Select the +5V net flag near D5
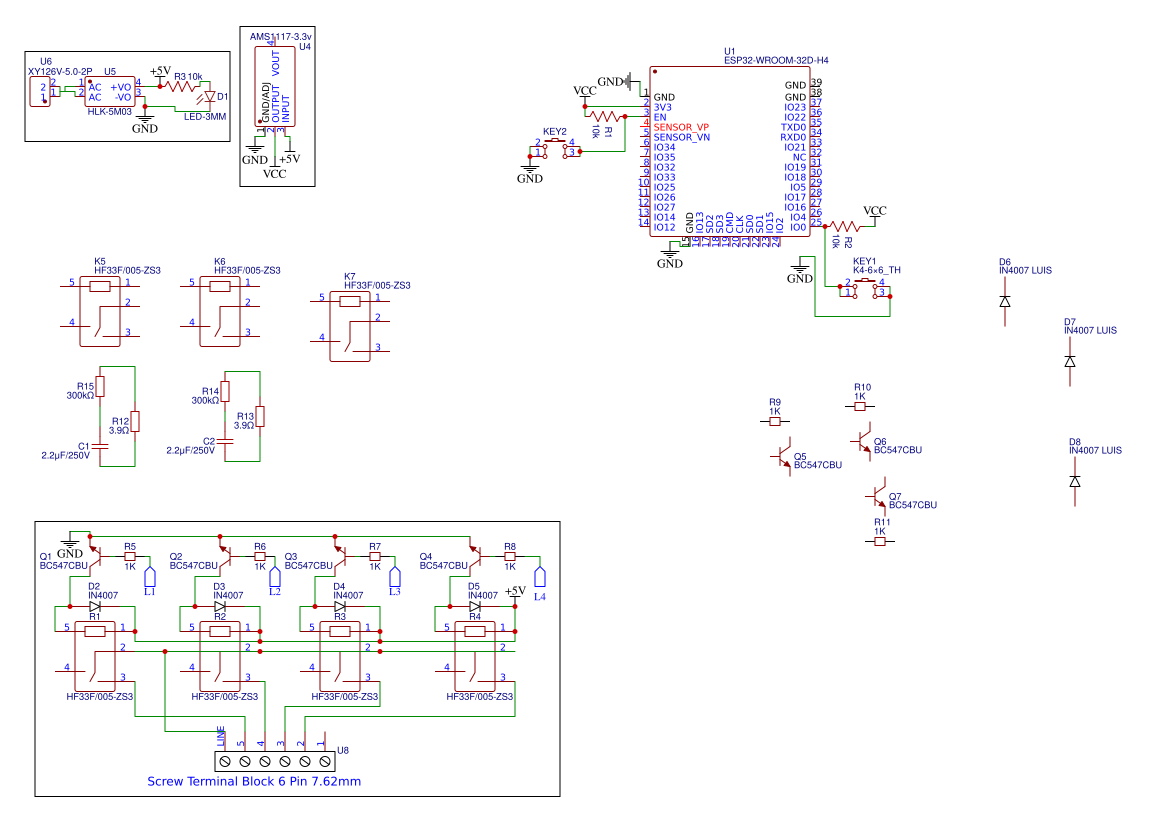Viewport: 1169px width, 827px height. pos(517,592)
